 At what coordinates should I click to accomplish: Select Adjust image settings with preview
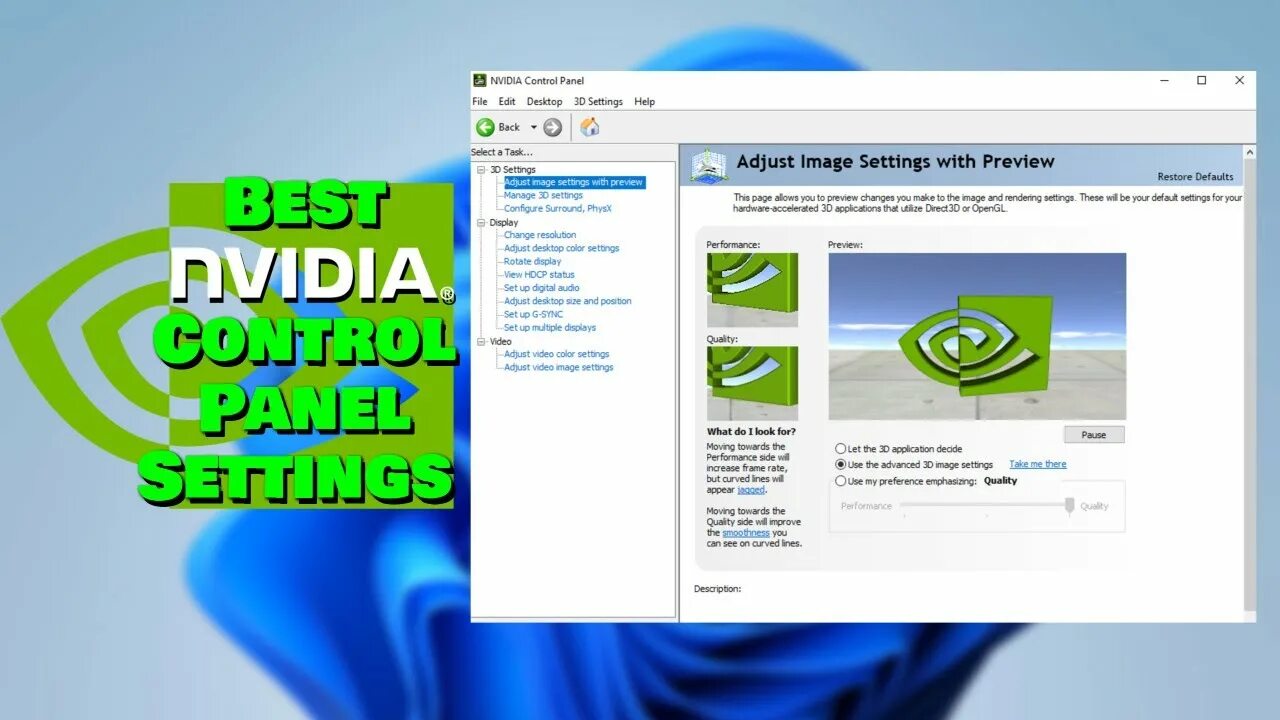pos(574,182)
